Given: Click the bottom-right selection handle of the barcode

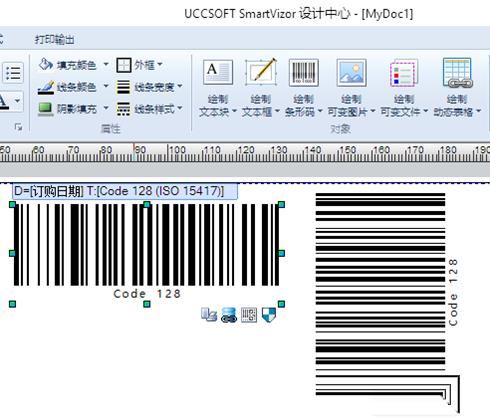Looking at the screenshot, I should (281, 304).
